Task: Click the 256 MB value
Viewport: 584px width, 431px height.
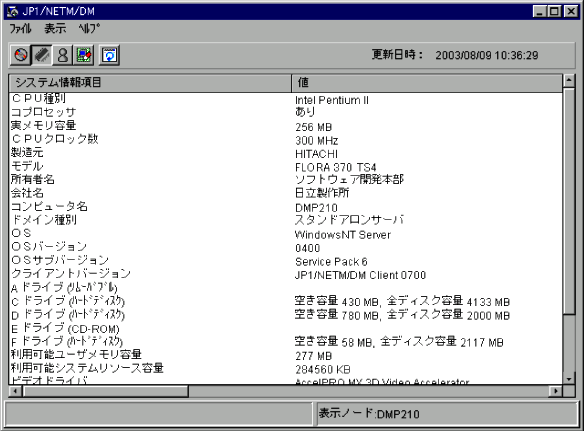Action: (314, 127)
